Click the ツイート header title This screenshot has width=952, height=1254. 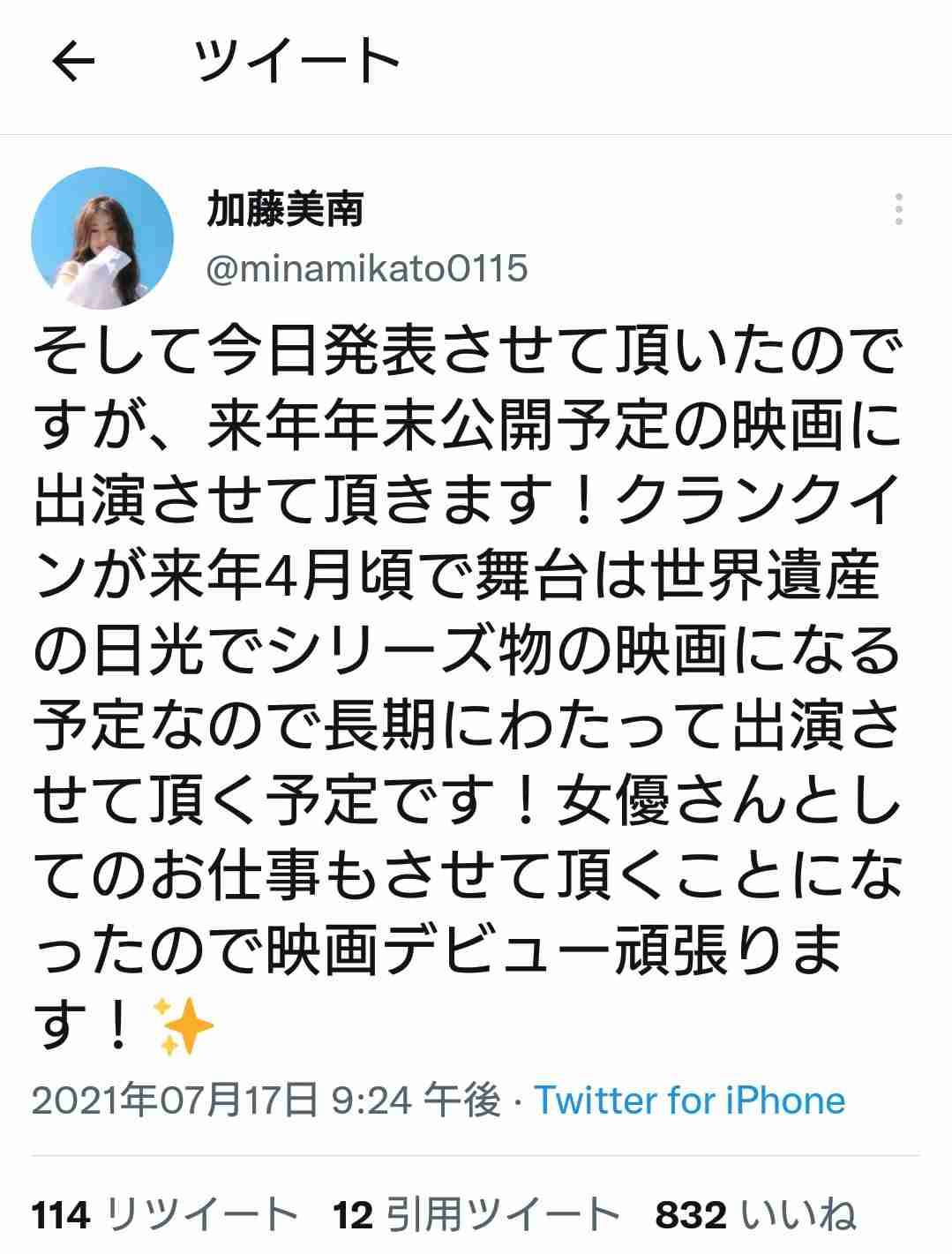click(297, 63)
